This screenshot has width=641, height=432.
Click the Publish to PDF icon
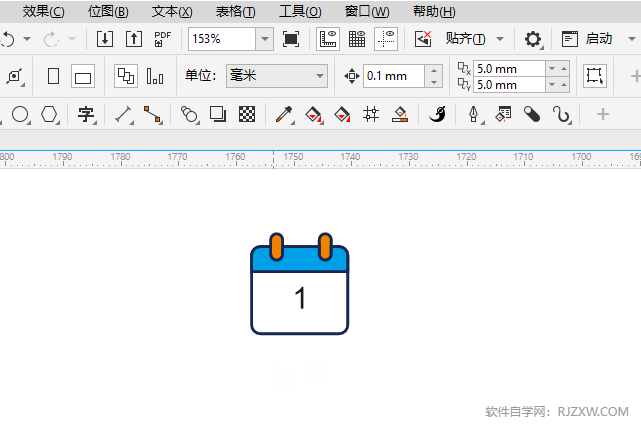click(162, 39)
